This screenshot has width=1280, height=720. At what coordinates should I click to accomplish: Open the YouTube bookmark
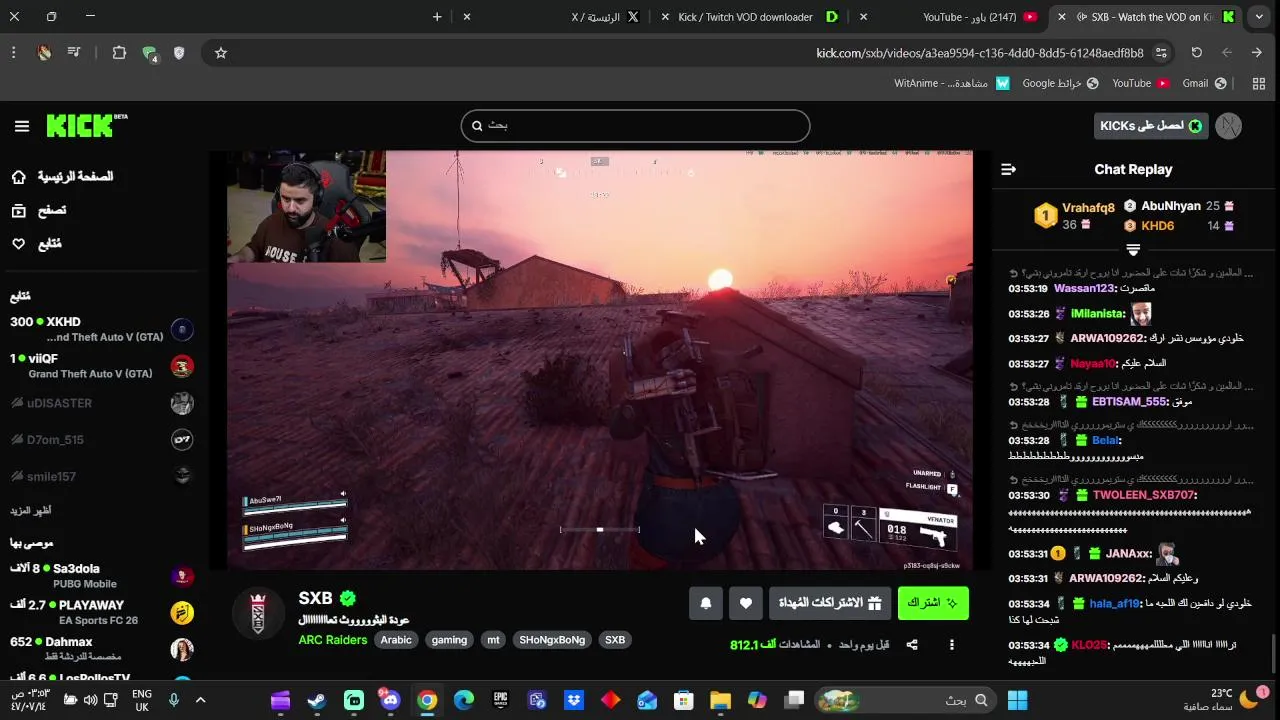pos(1140,83)
